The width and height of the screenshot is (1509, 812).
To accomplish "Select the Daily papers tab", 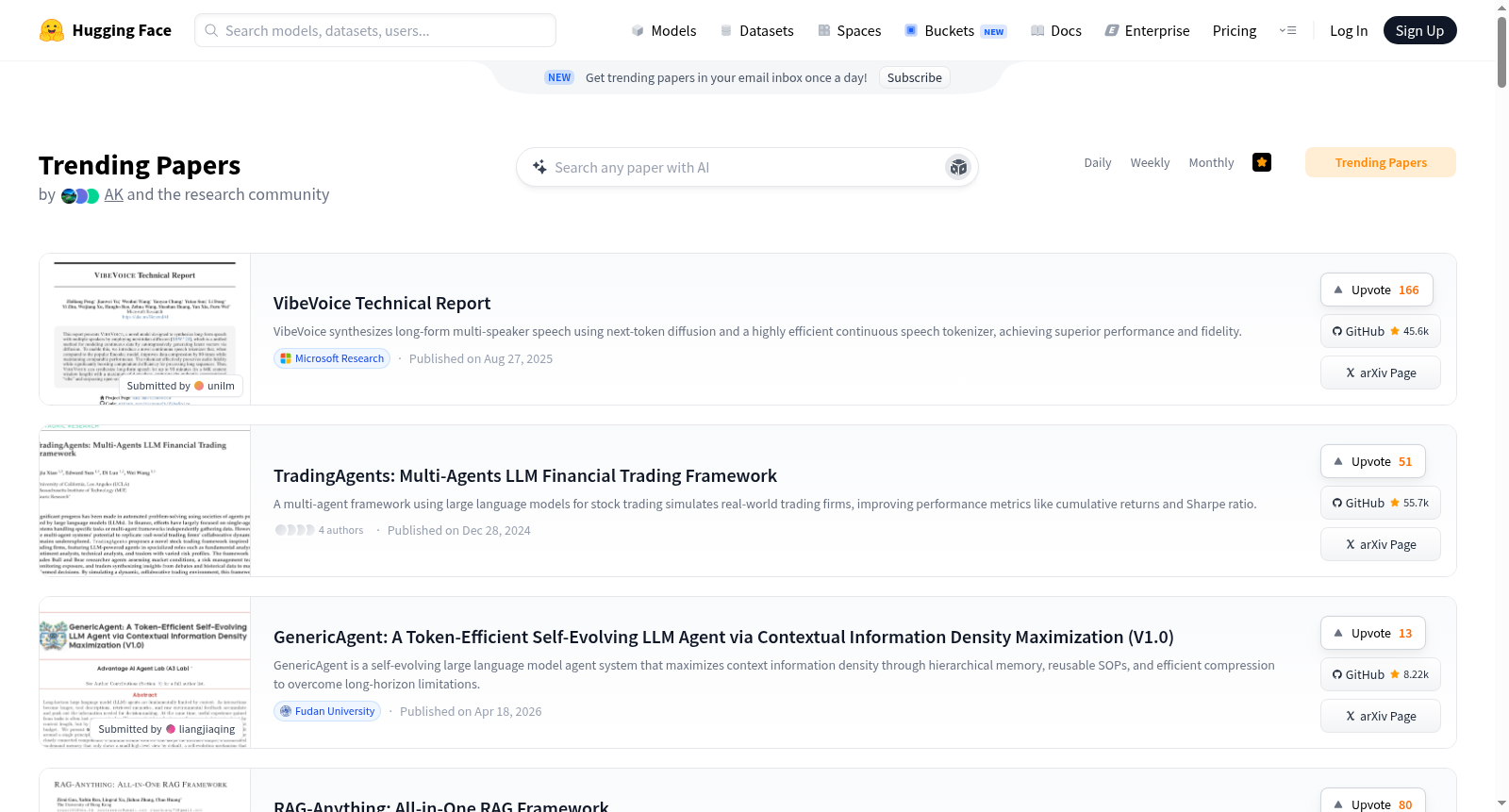I will pyautogui.click(x=1098, y=162).
